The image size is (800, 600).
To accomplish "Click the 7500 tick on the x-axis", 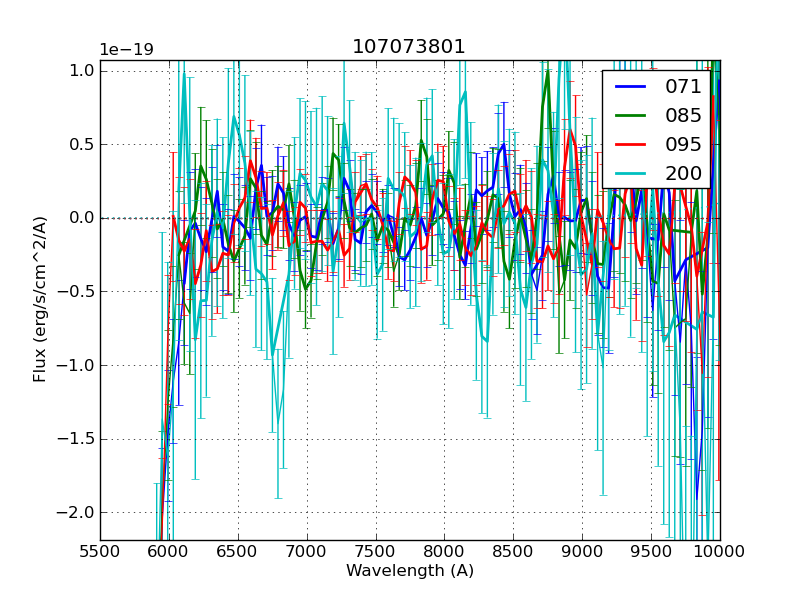I will pos(375,550).
